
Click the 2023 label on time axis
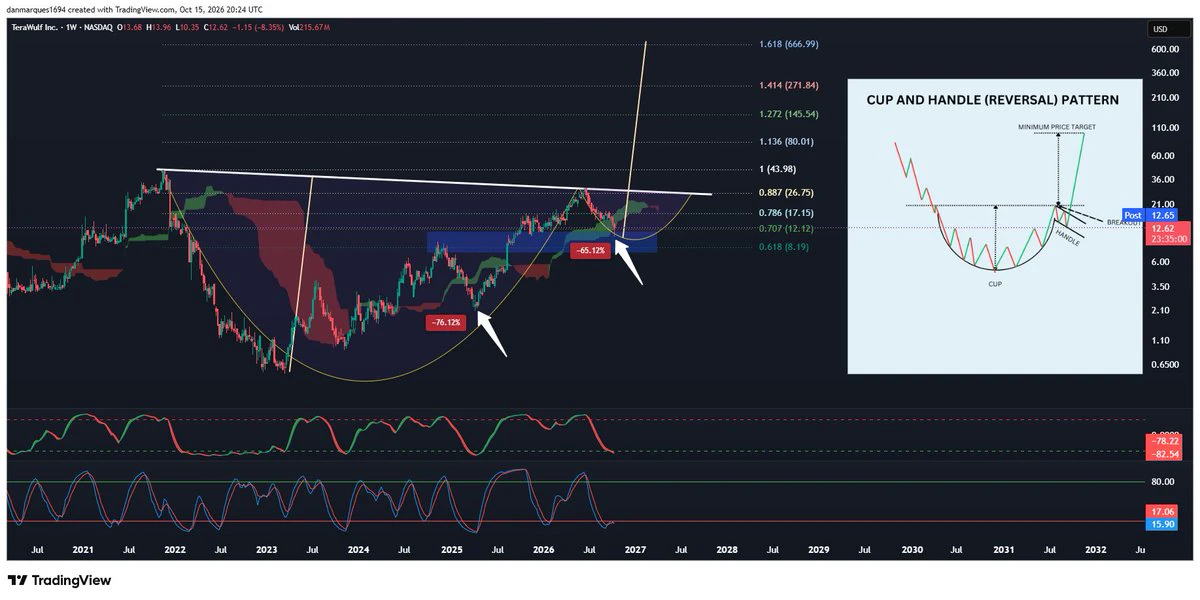[266, 550]
